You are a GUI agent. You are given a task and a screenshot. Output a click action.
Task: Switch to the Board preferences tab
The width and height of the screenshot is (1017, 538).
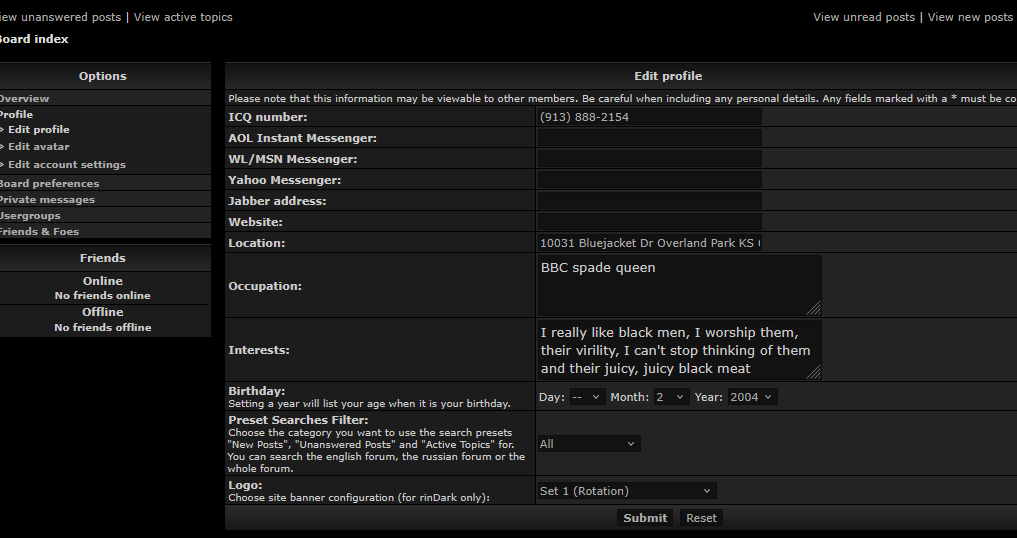click(x=49, y=184)
